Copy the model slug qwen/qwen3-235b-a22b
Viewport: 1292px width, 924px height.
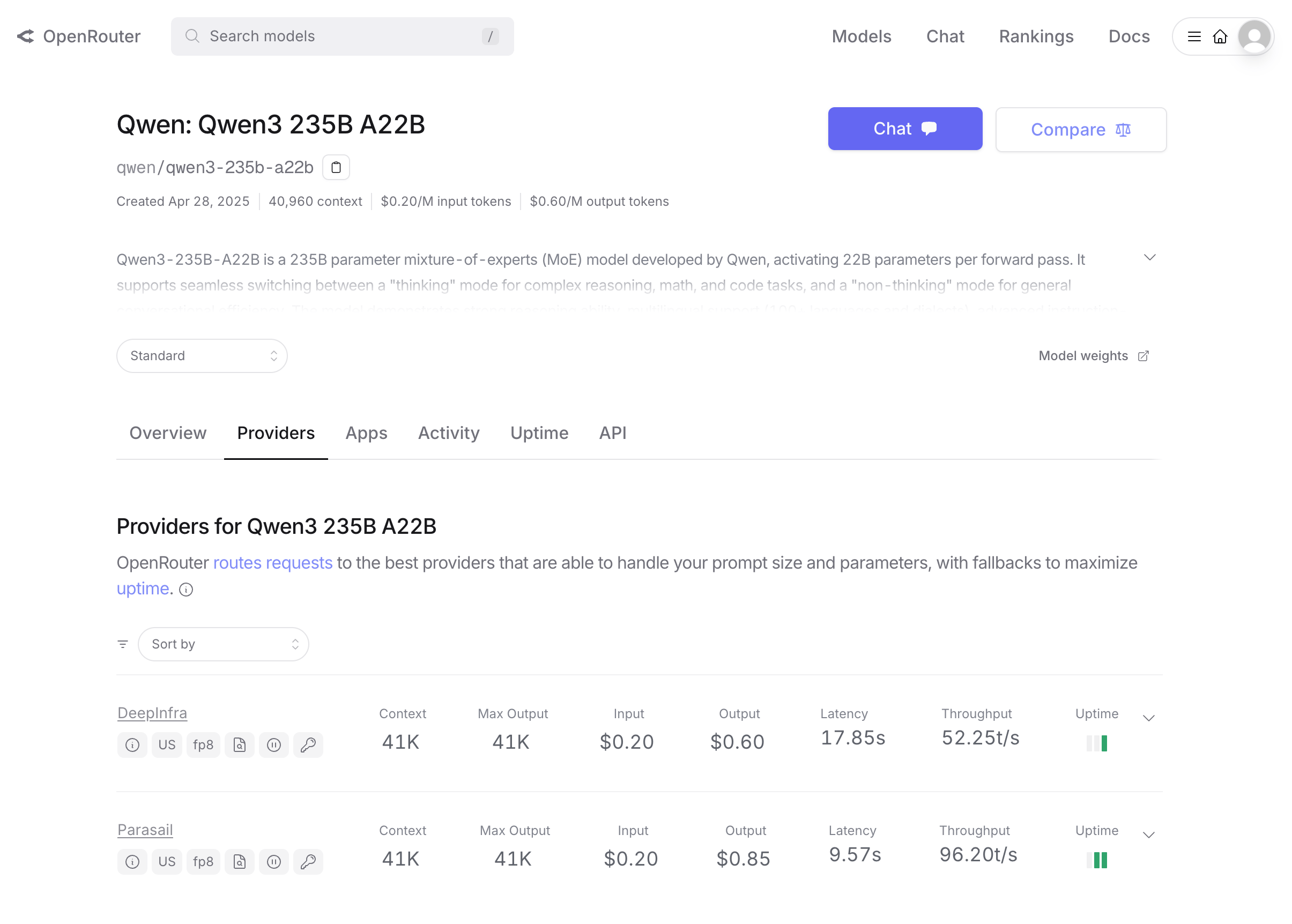click(336, 167)
